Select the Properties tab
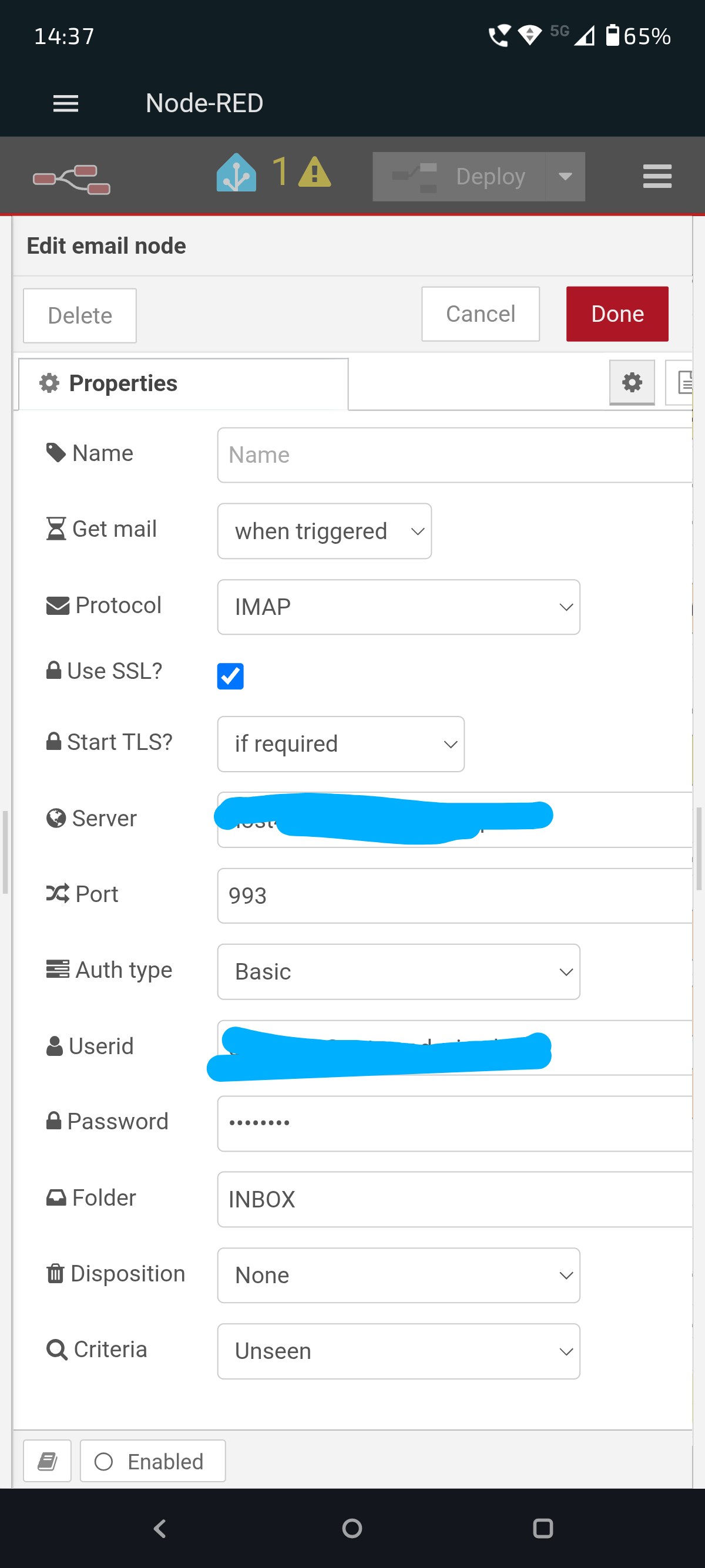Image resolution: width=705 pixels, height=1568 pixels. pyautogui.click(x=183, y=383)
